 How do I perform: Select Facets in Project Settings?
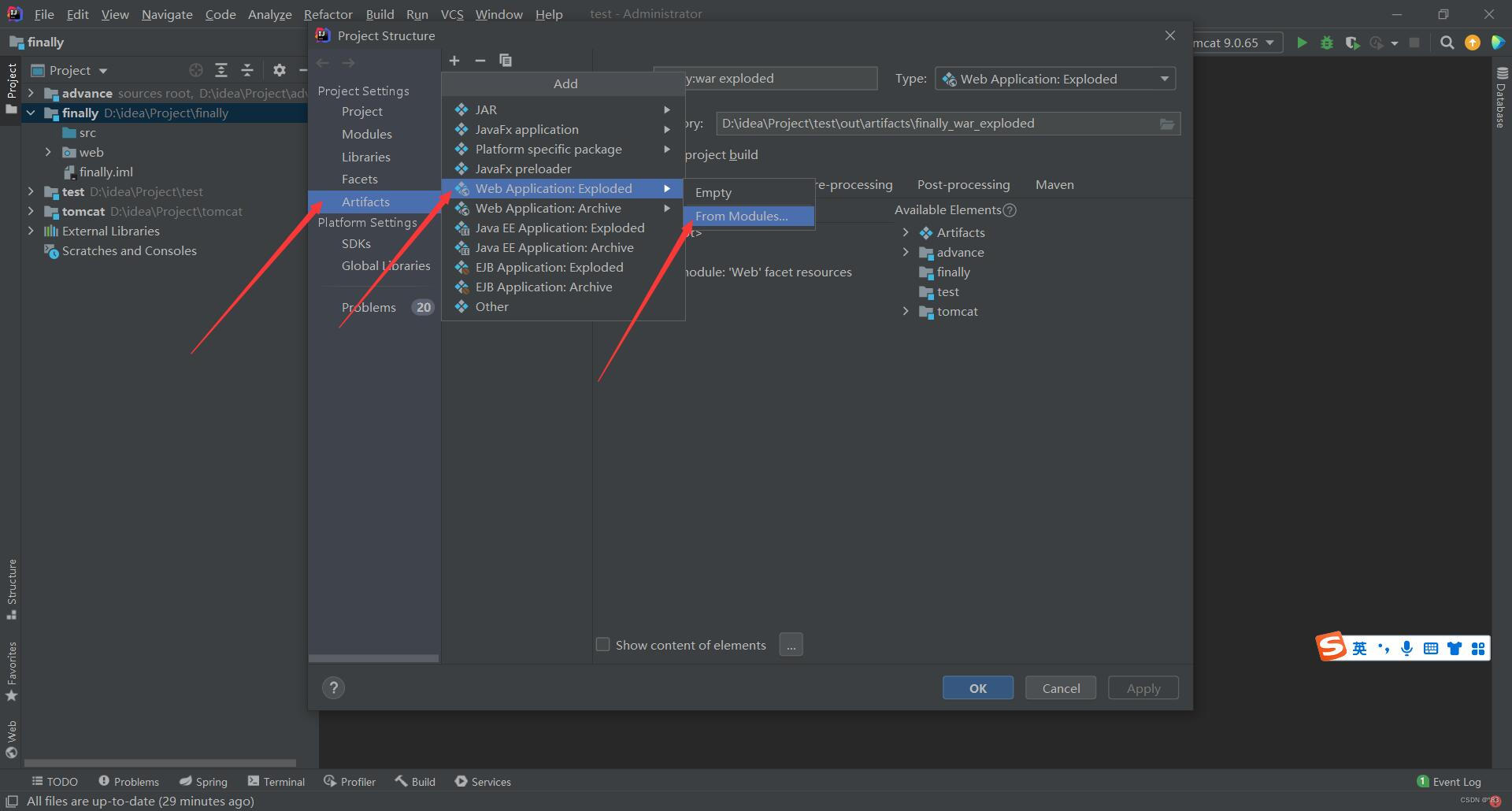[x=360, y=179]
